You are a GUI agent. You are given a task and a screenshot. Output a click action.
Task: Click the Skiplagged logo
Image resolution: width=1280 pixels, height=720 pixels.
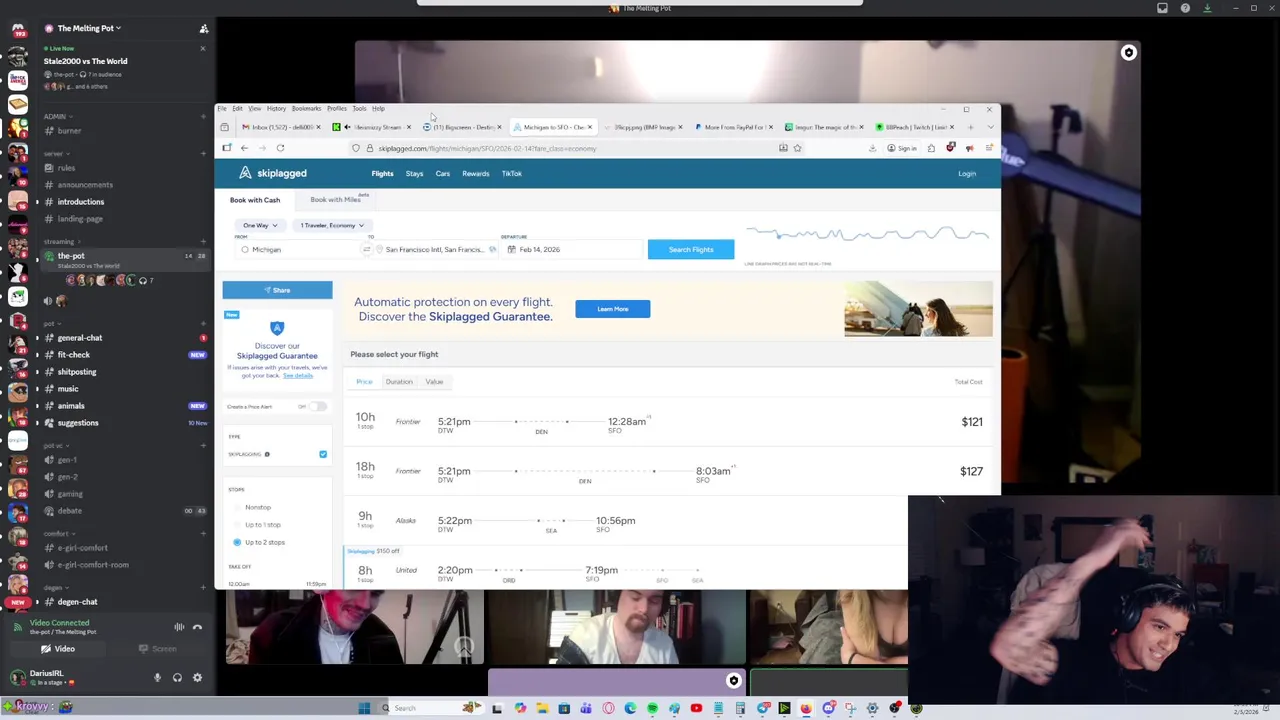(273, 174)
